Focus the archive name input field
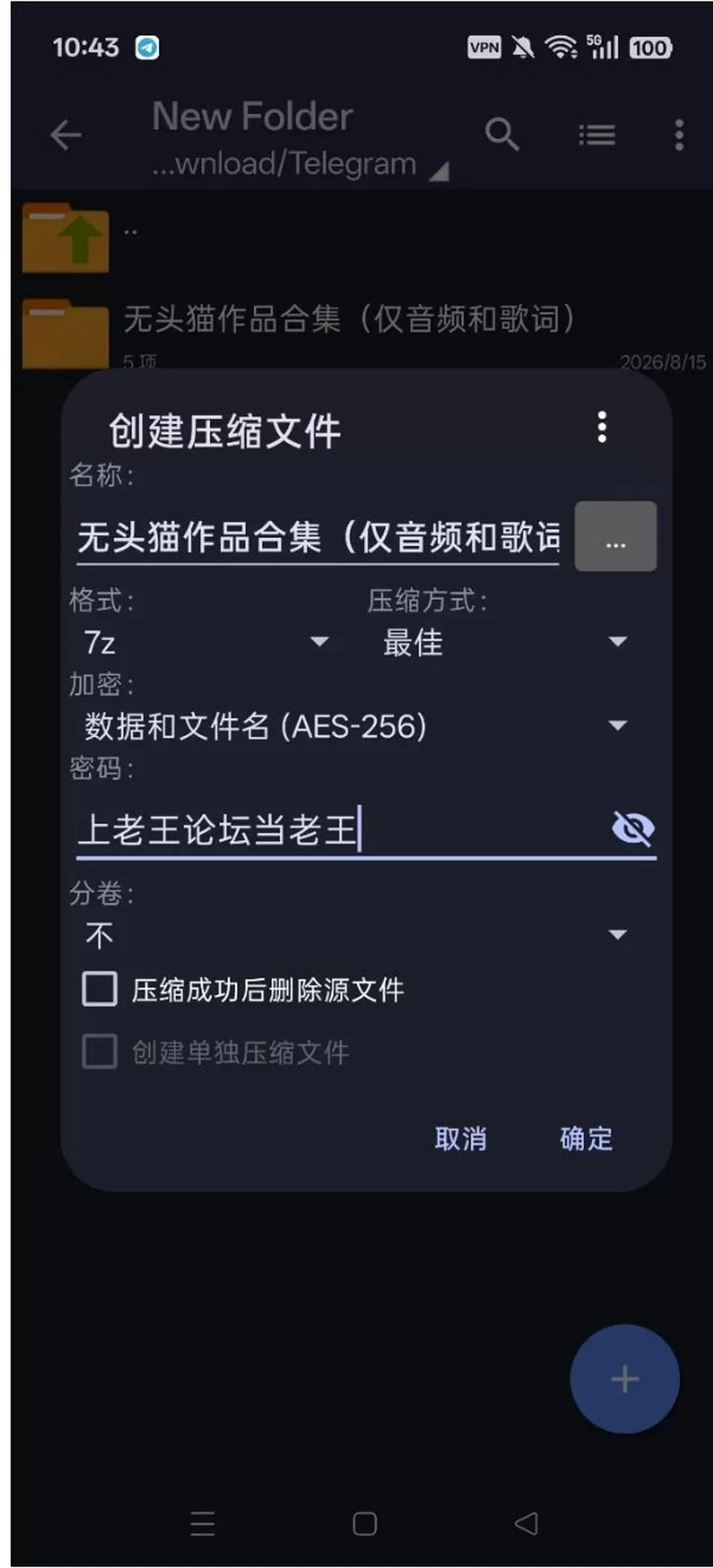Viewport: 713px width, 1568px height. [x=318, y=537]
